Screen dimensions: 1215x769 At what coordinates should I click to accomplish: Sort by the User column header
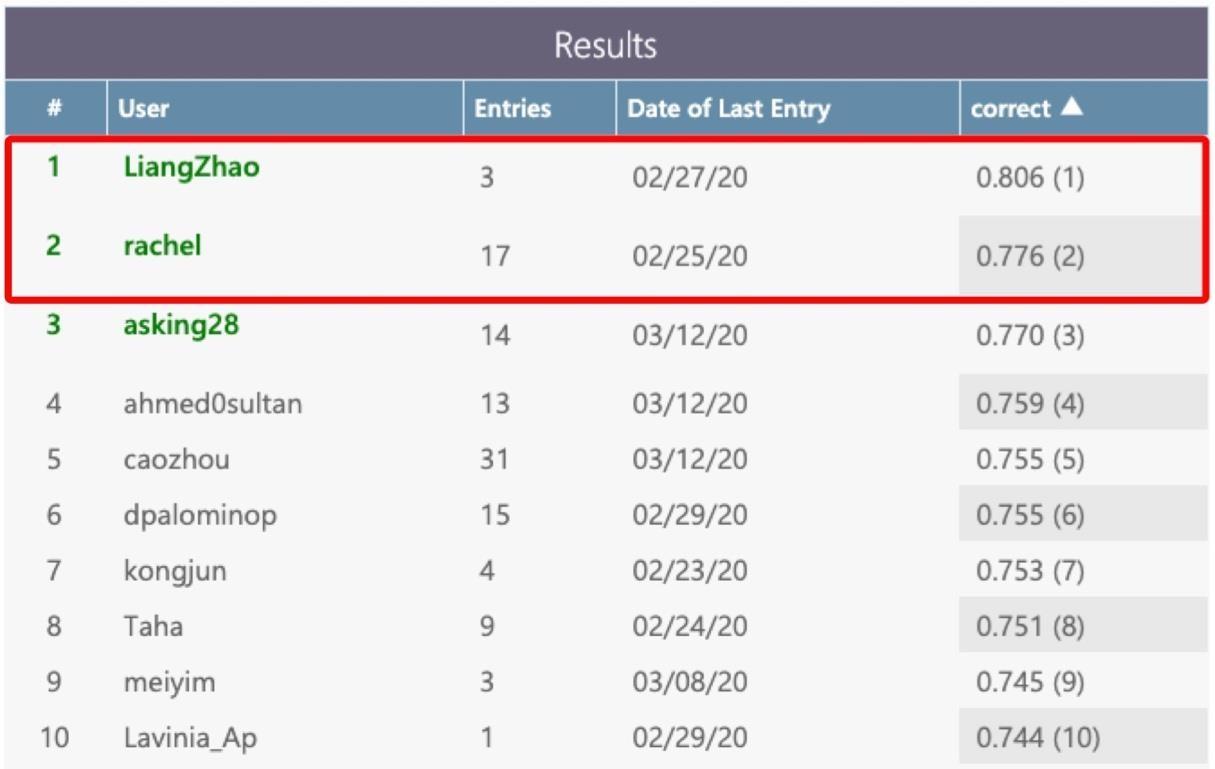tap(144, 108)
